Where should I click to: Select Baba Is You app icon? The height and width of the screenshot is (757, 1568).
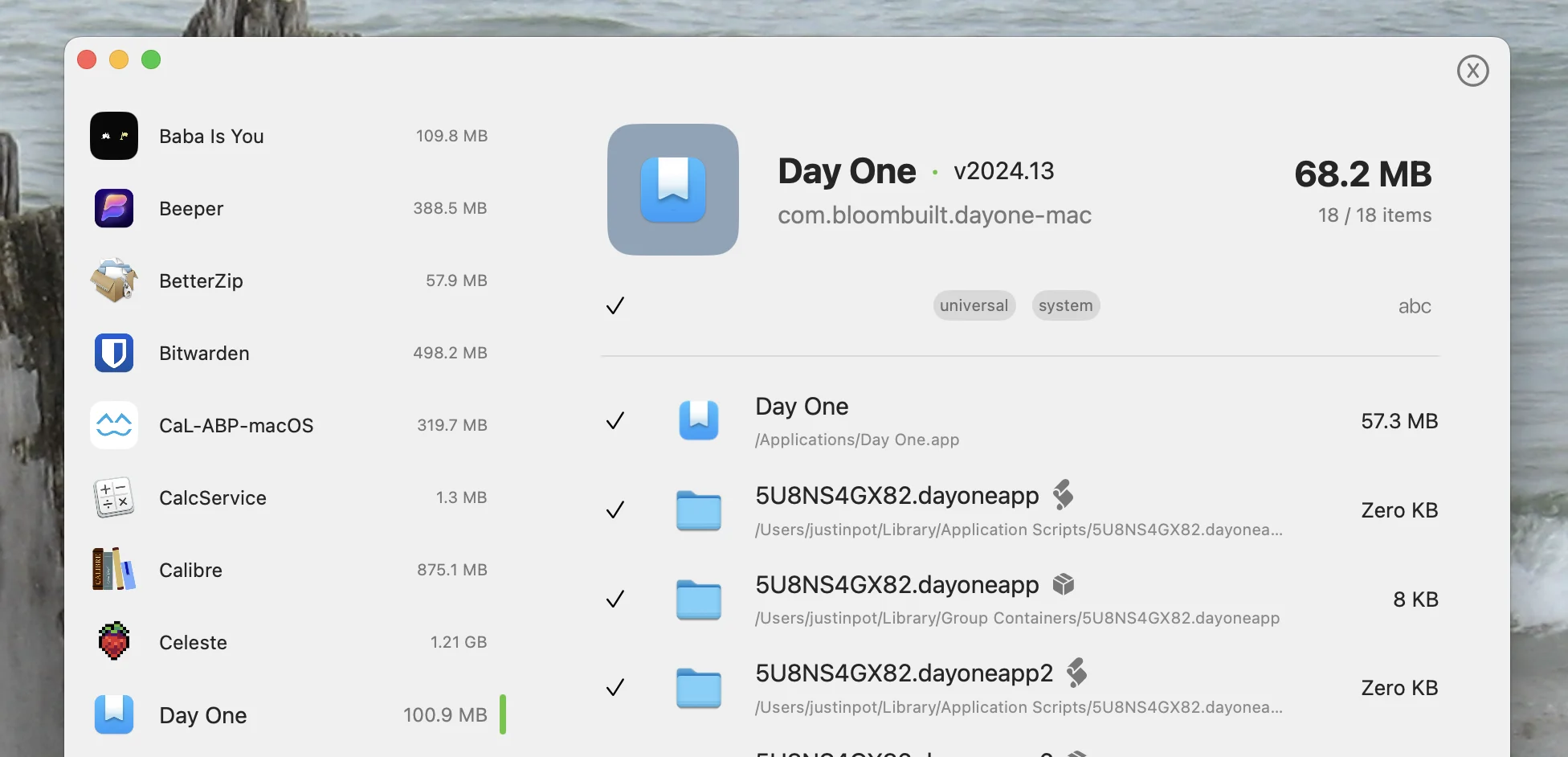coord(114,136)
